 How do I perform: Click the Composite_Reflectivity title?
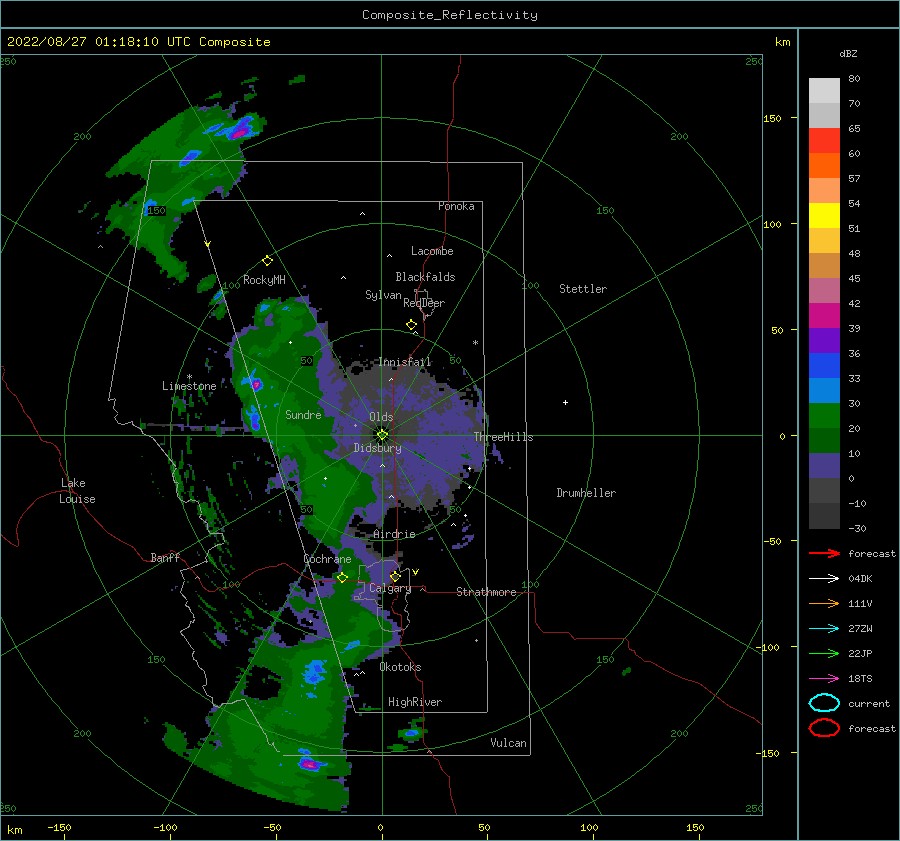click(450, 15)
